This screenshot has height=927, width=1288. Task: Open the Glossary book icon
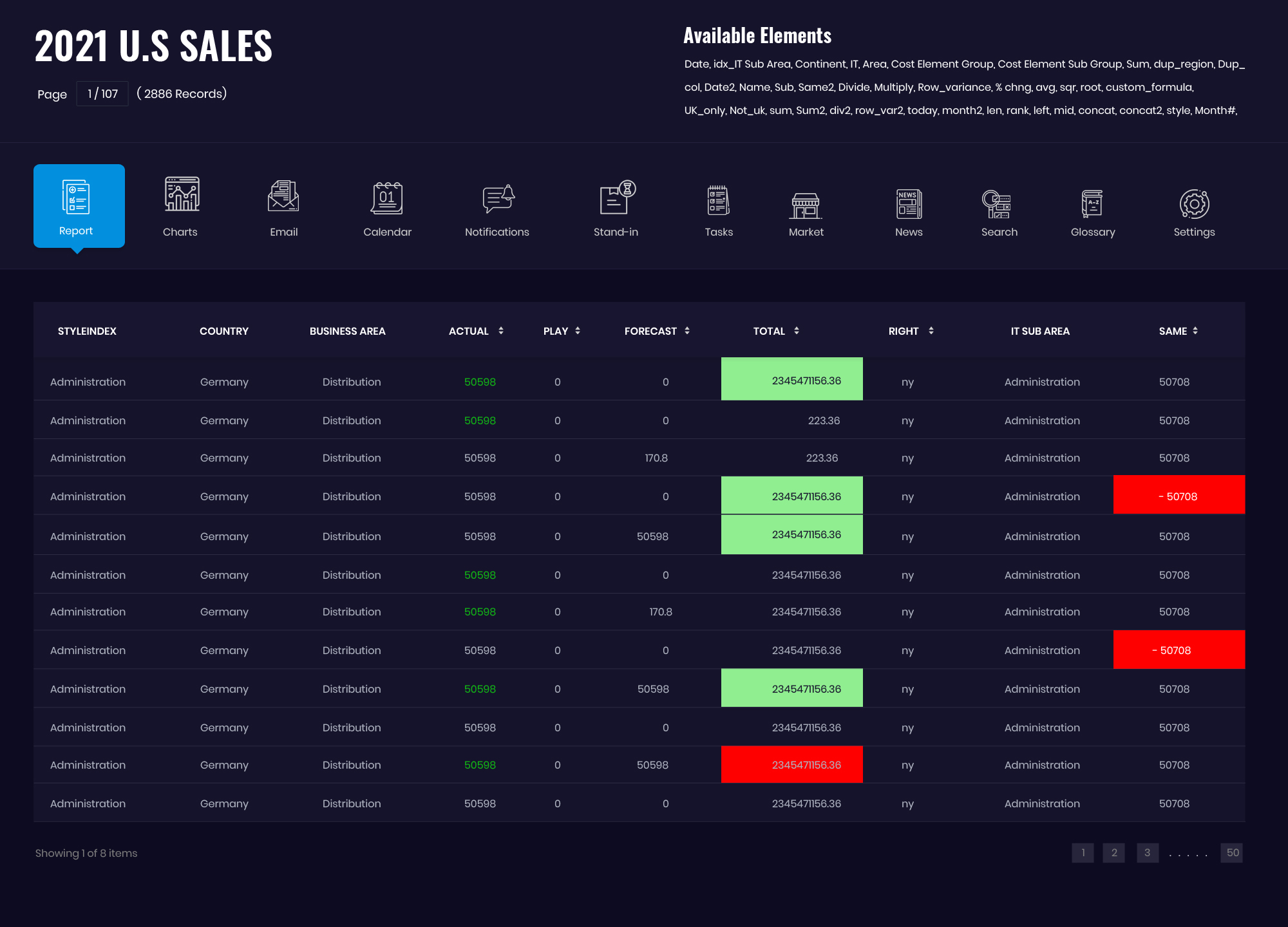coord(1092,204)
